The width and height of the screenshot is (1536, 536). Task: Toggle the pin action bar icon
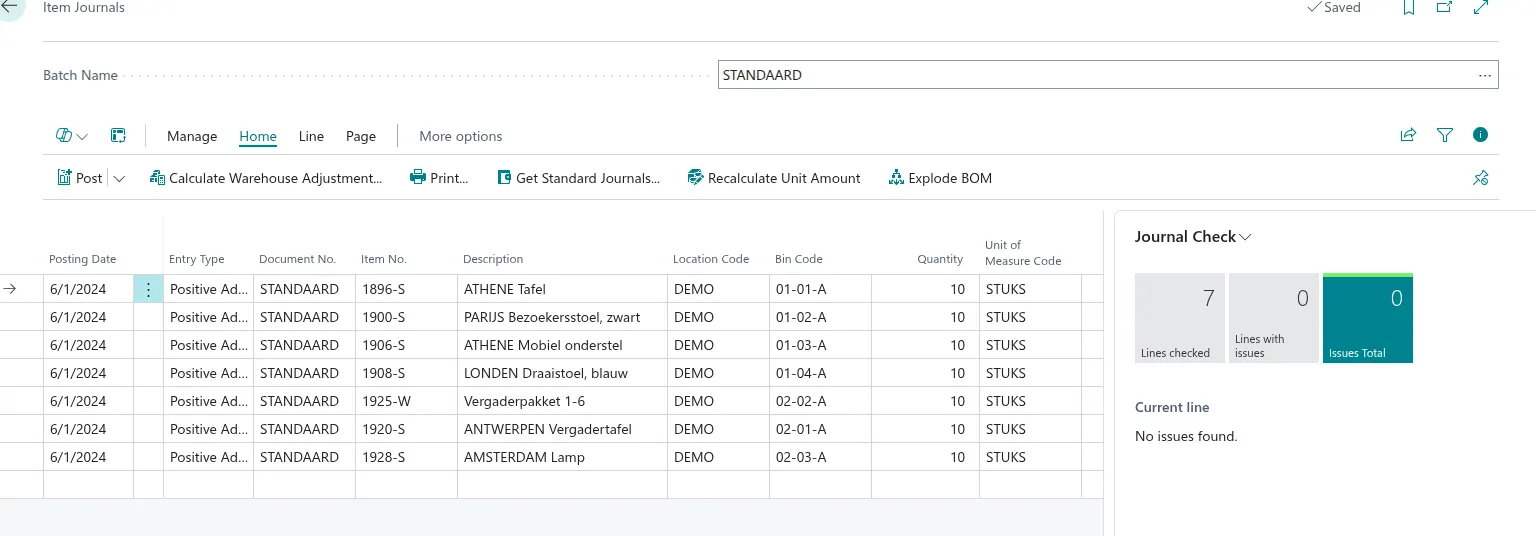pyautogui.click(x=1481, y=178)
